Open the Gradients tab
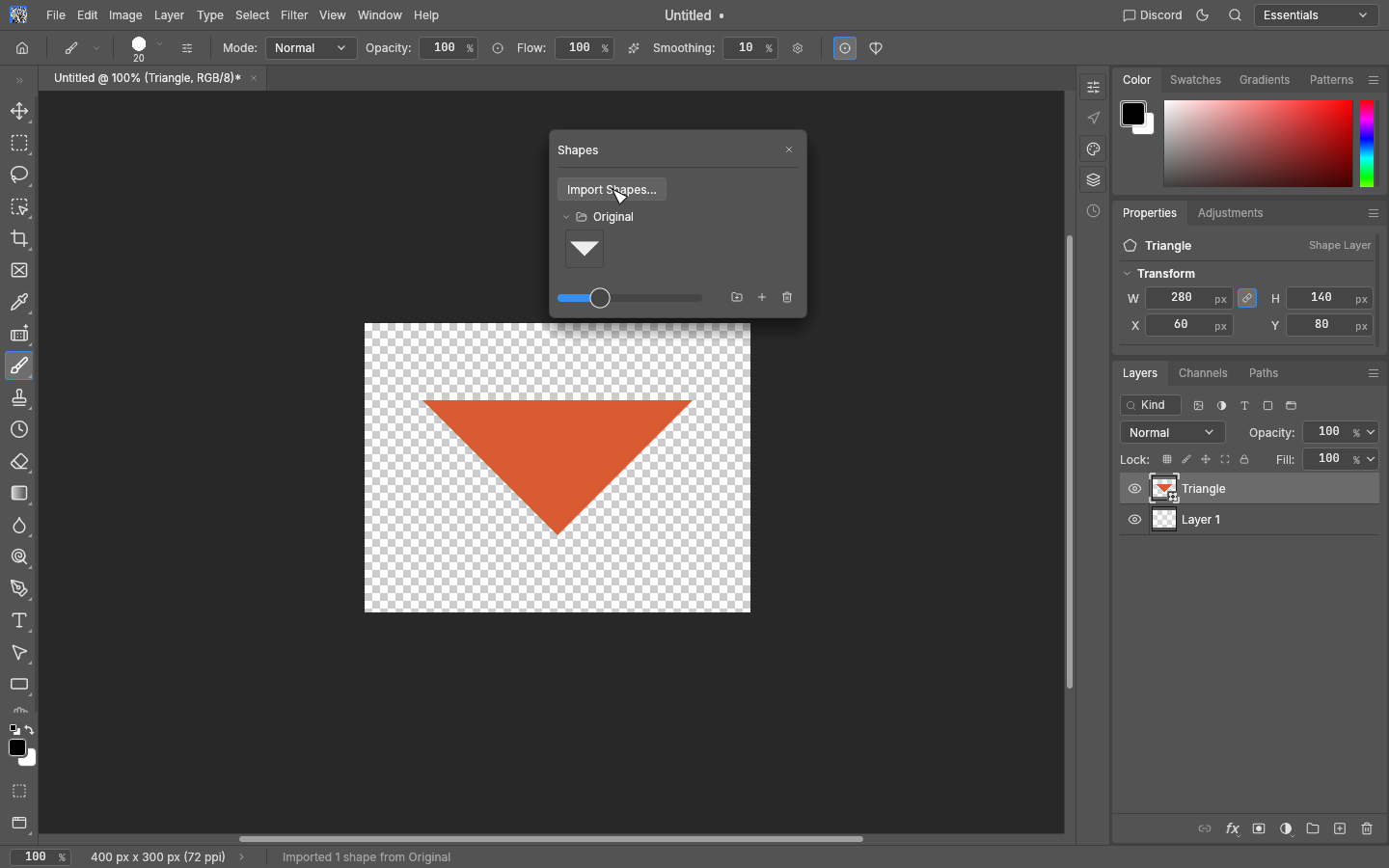 coord(1264,80)
